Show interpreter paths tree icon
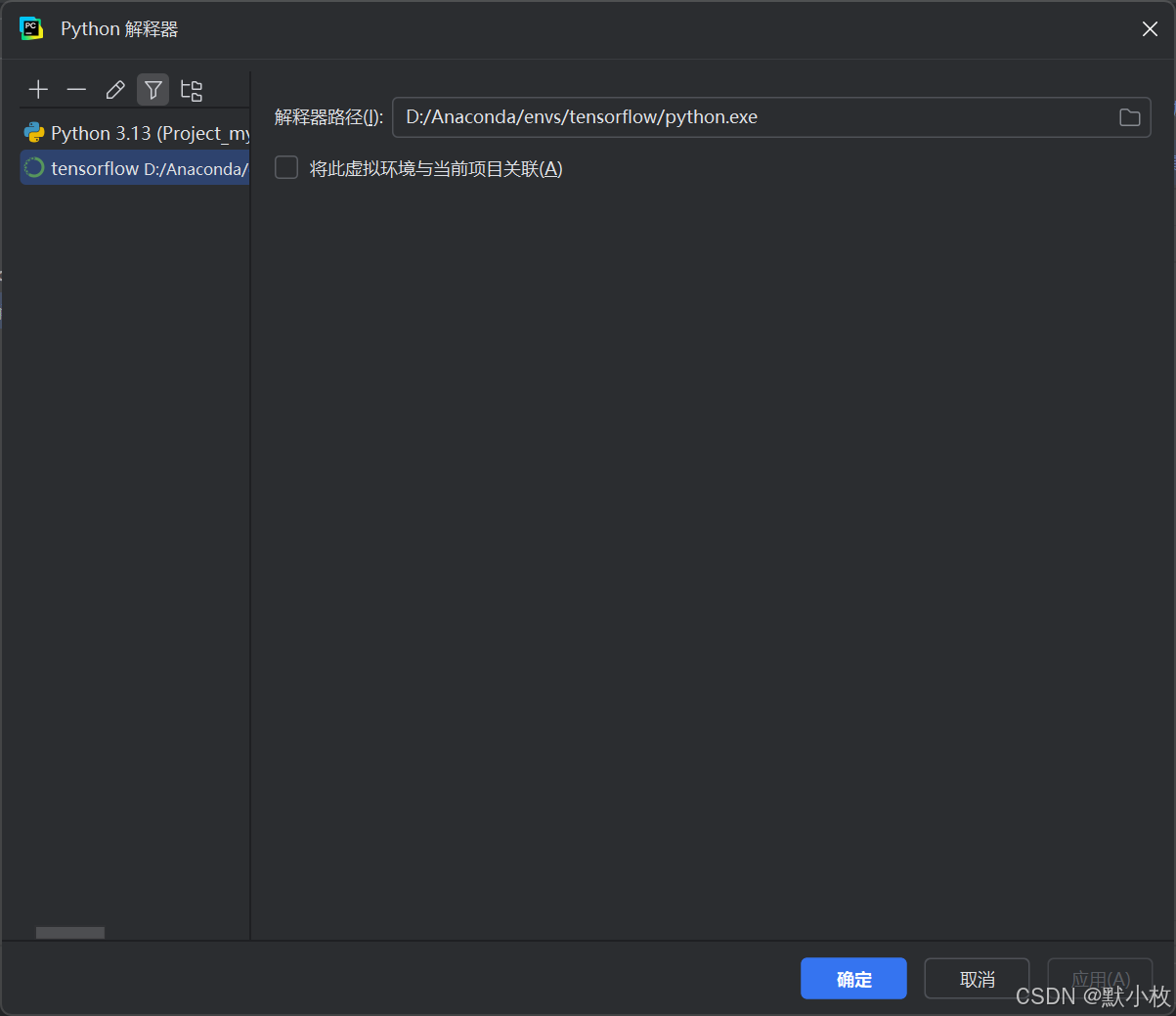1176x1016 pixels. tap(192, 90)
